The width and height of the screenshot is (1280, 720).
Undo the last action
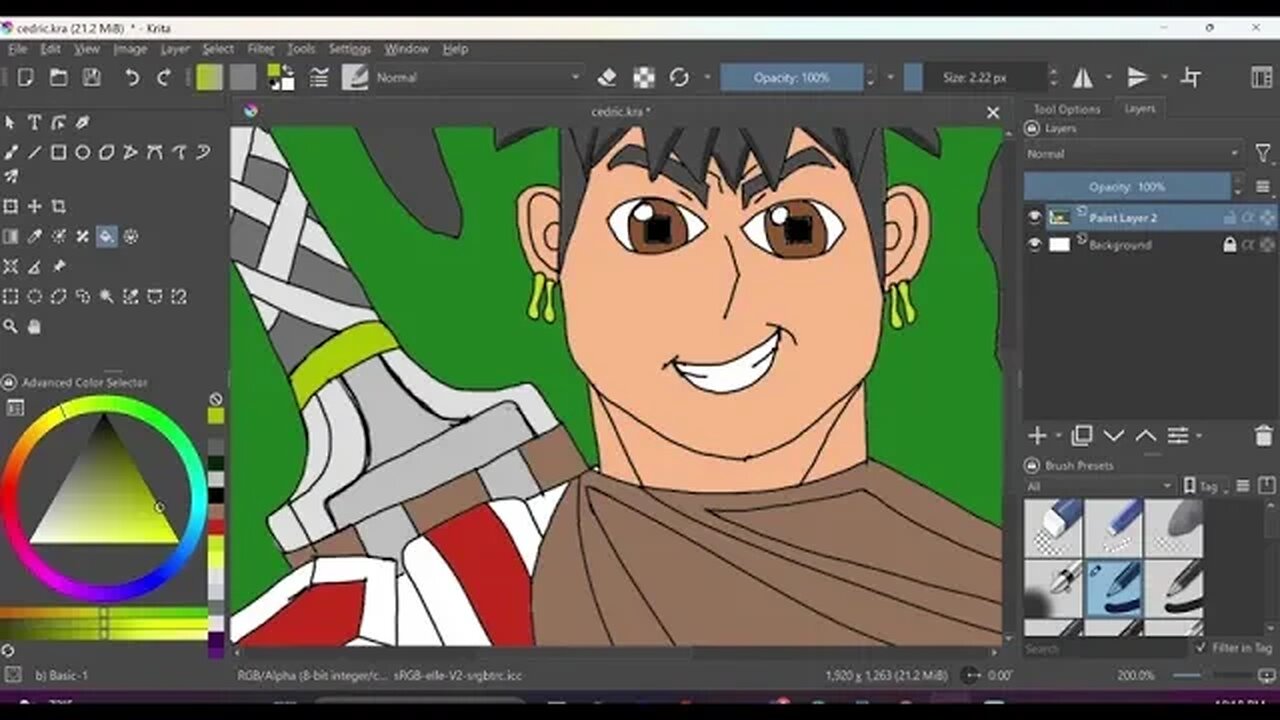pyautogui.click(x=132, y=77)
